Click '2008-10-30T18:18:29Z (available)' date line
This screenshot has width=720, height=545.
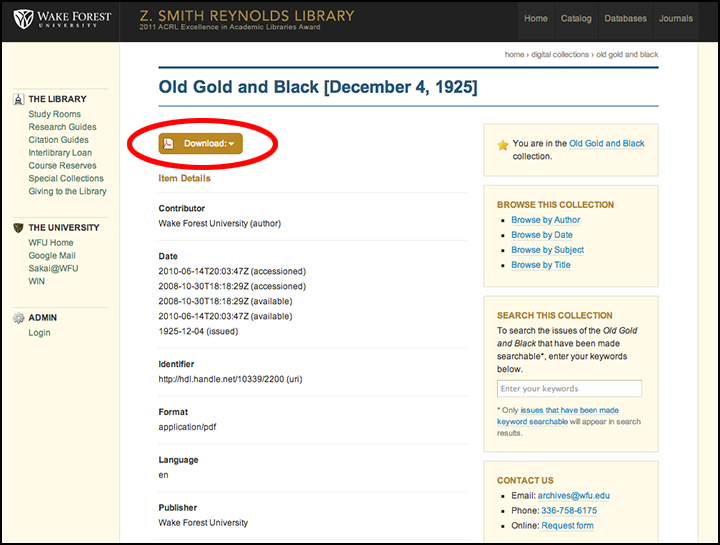click(x=225, y=301)
